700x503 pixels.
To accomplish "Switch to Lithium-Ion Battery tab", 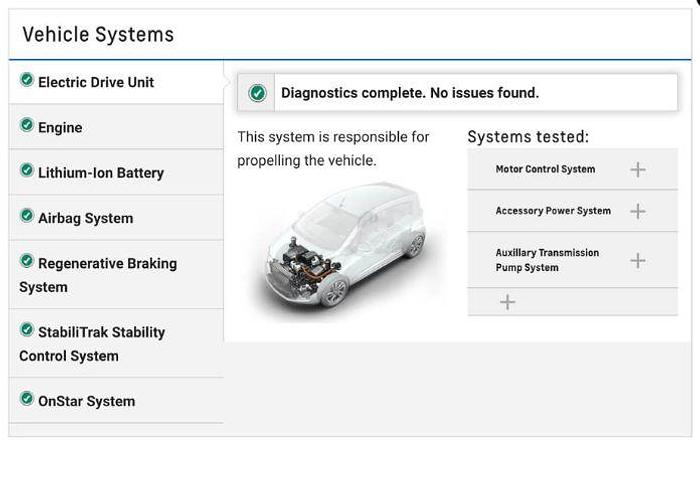I will (x=116, y=173).
